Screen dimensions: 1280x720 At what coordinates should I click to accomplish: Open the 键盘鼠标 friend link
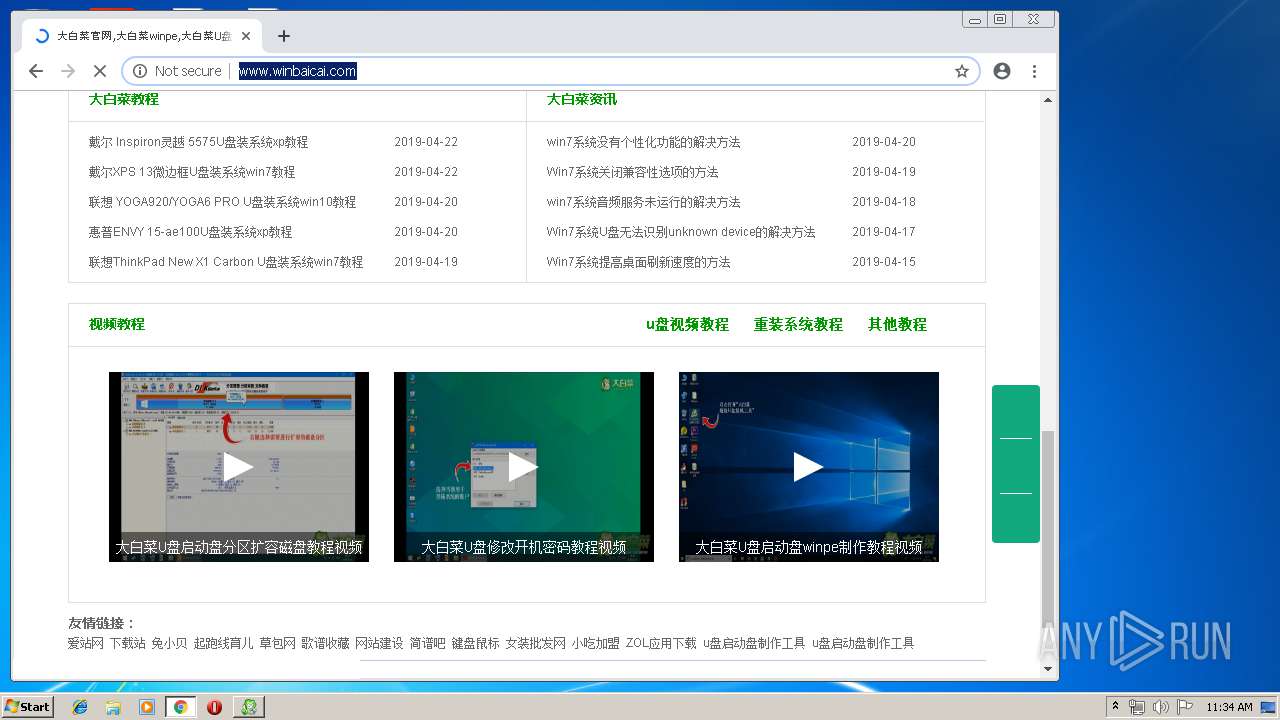click(475, 643)
